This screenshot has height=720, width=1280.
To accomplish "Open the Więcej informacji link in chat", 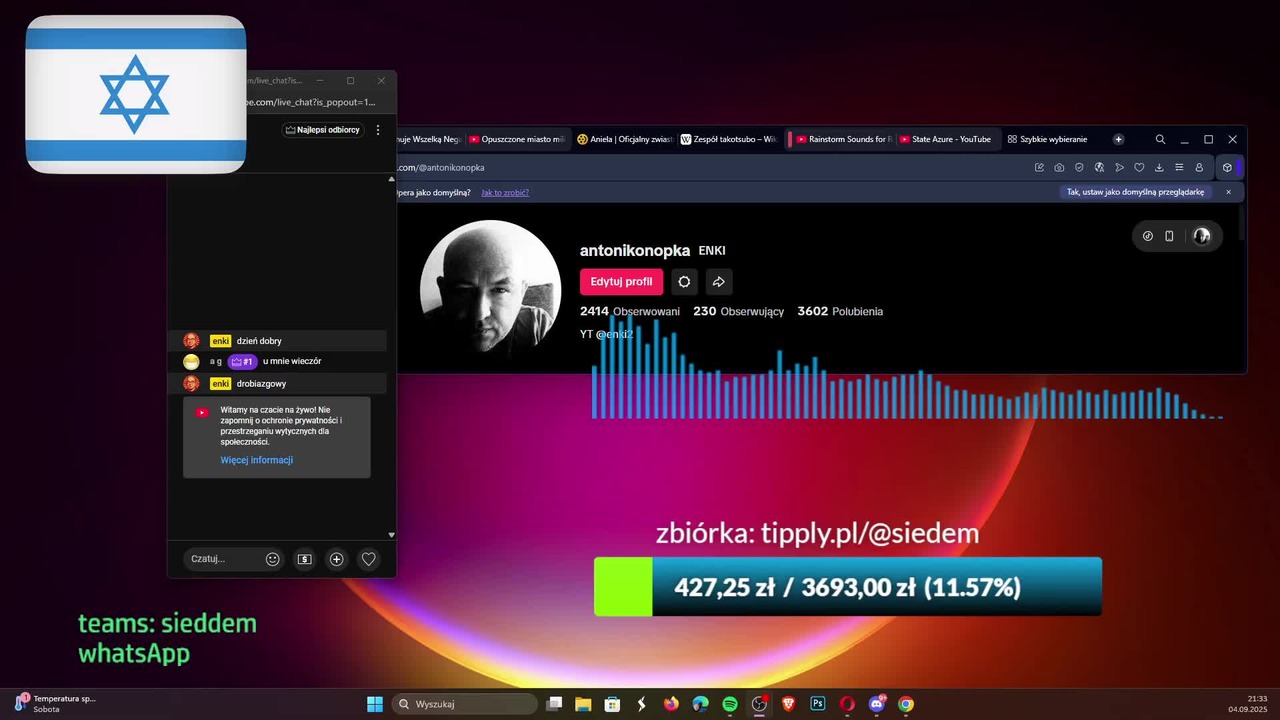I will pos(257,460).
